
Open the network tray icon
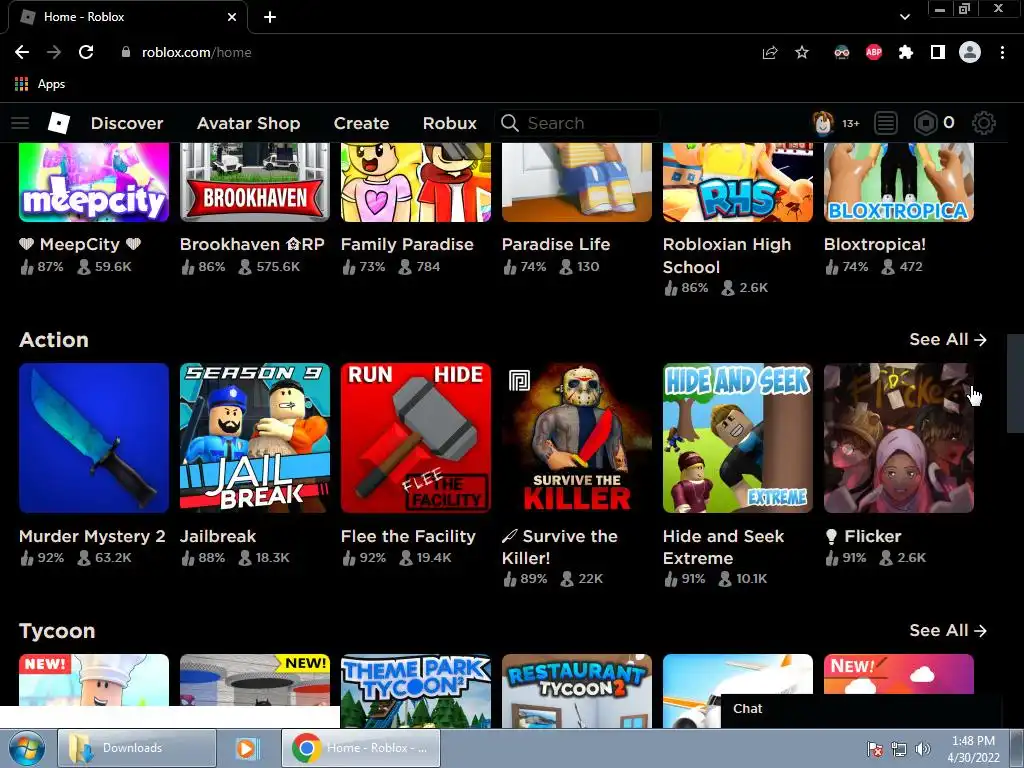tap(899, 749)
